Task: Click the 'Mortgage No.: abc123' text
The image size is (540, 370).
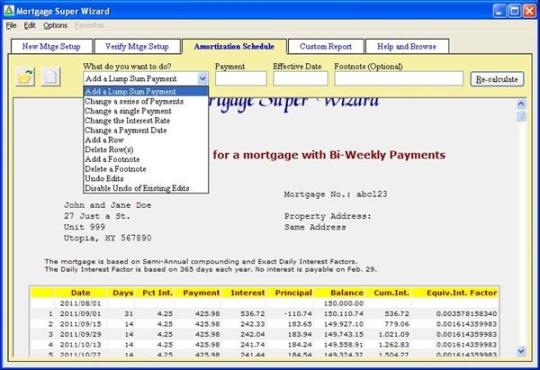Action: (335, 194)
